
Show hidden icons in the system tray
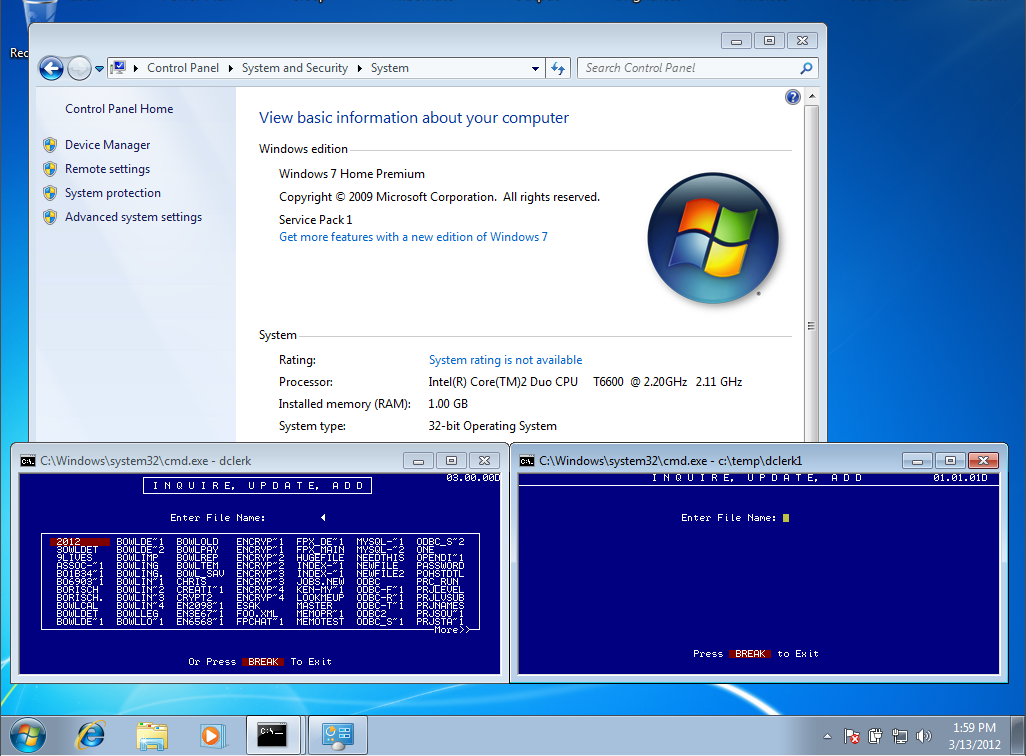(827, 736)
